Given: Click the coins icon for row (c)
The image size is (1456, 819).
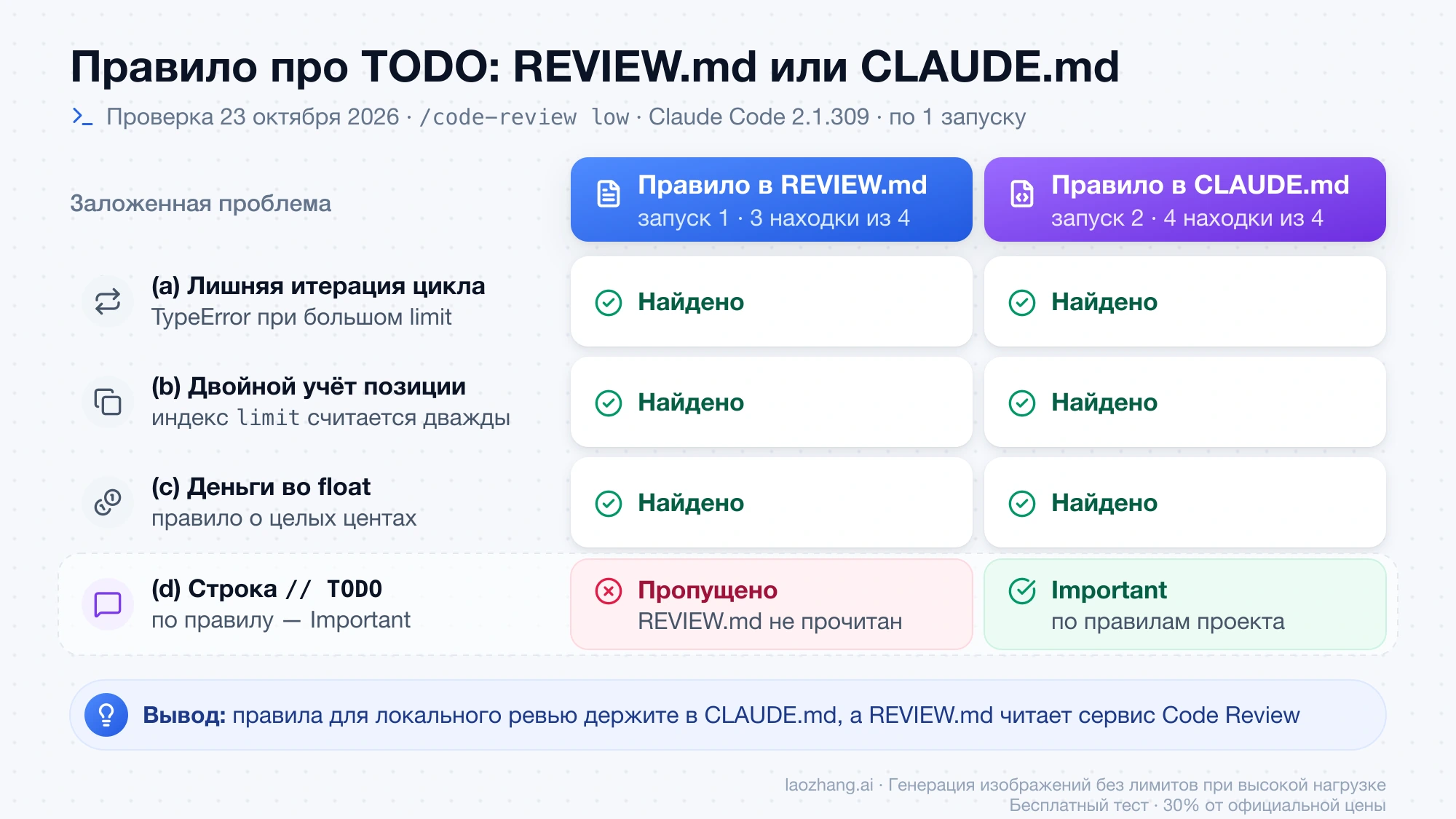Looking at the screenshot, I should (108, 502).
